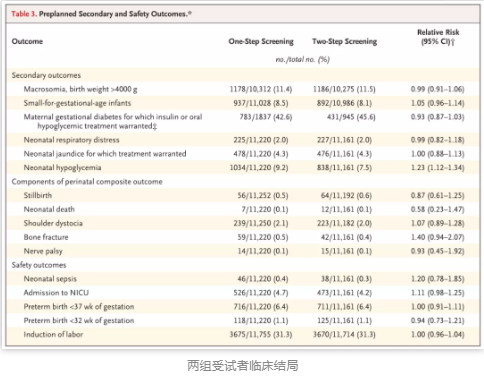484x376 pixels.
Task: Click the value '239/11,250 (2.1)'
Action: (x=261, y=223)
